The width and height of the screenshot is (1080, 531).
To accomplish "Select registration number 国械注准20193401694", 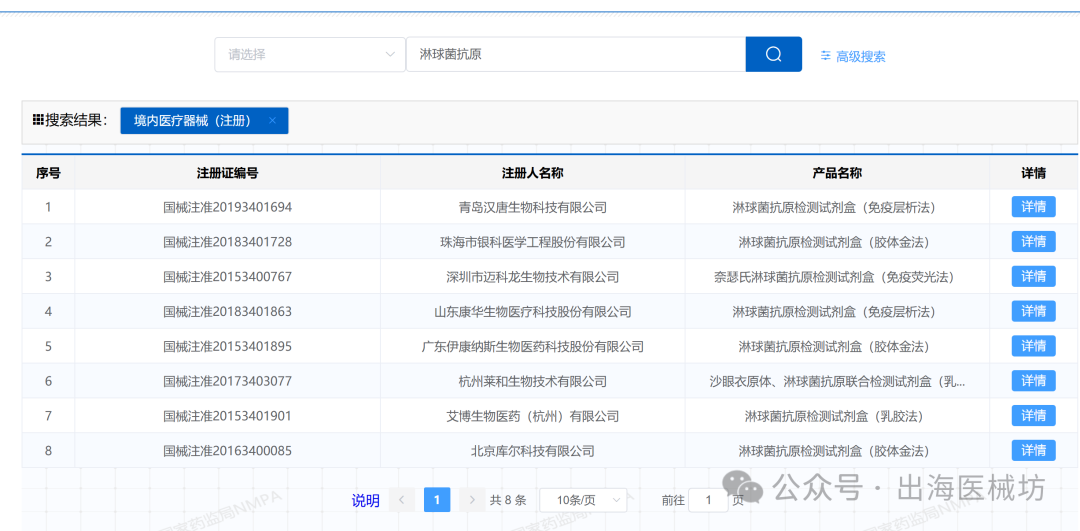I will point(227,207).
